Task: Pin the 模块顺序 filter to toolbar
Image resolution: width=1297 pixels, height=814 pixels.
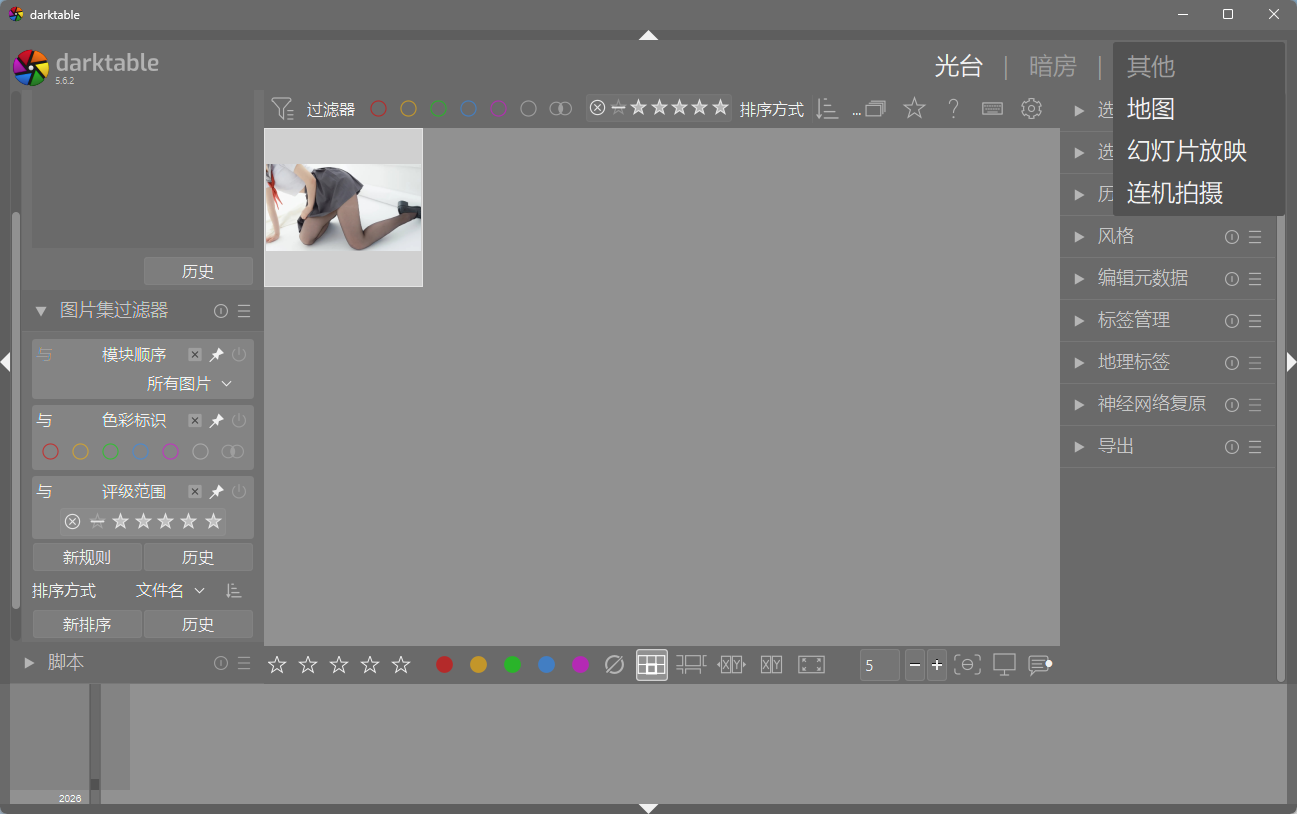Action: [216, 355]
